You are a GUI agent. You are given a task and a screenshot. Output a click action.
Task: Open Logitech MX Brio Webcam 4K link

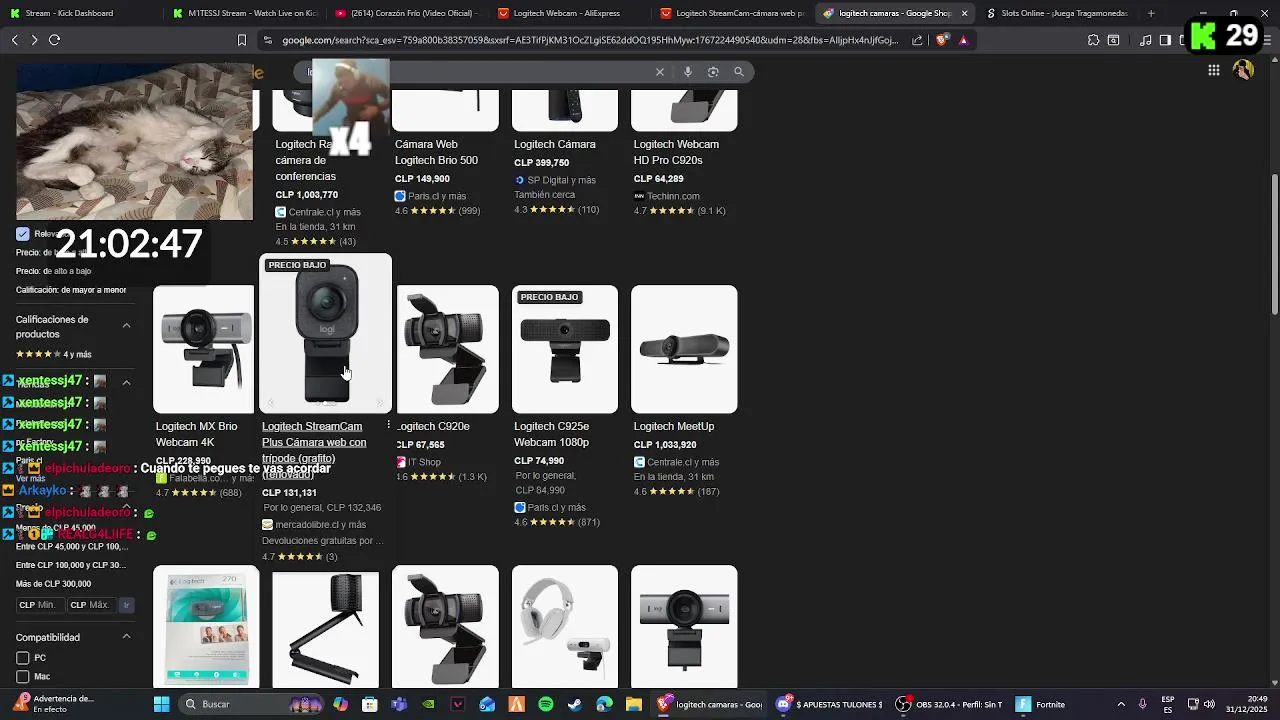tap(197, 434)
